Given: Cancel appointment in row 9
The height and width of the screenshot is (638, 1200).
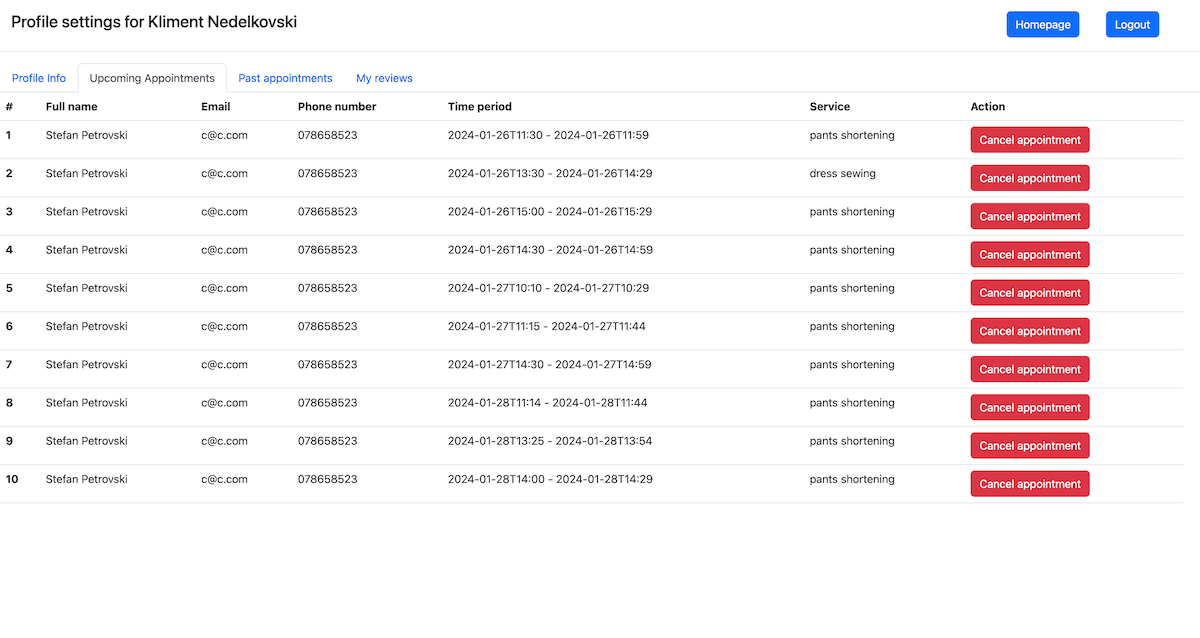Looking at the screenshot, I should (x=1029, y=446).
